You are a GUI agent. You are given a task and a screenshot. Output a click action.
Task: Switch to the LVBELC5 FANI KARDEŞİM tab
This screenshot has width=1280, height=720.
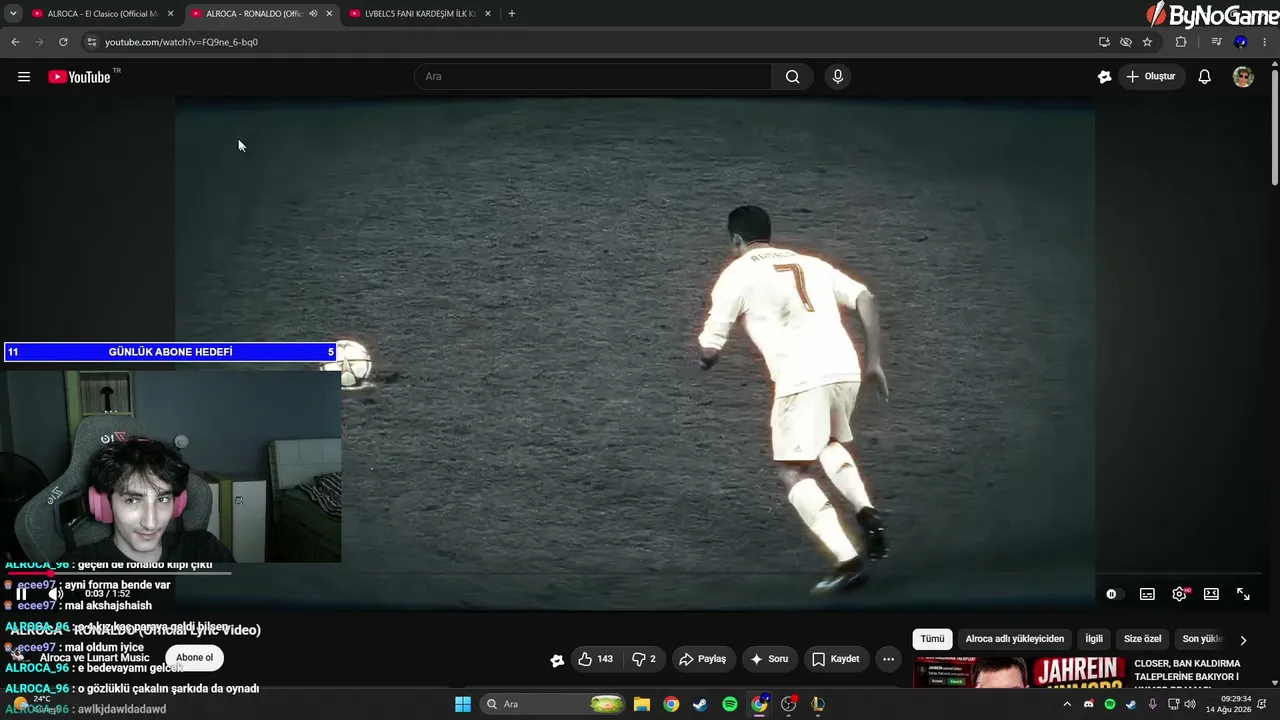coord(420,14)
